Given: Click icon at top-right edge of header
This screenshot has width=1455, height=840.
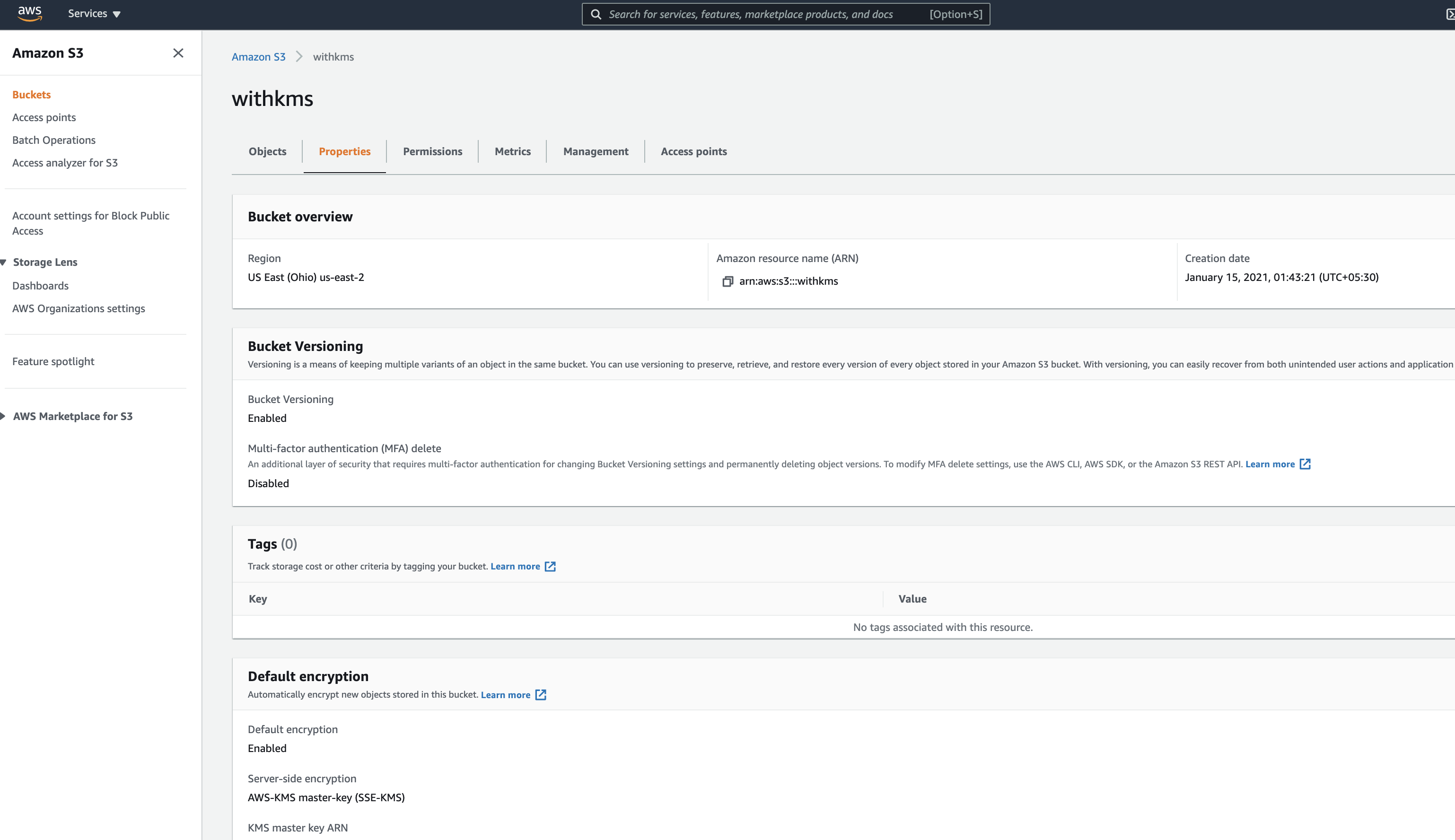Looking at the screenshot, I should click(x=1450, y=14).
